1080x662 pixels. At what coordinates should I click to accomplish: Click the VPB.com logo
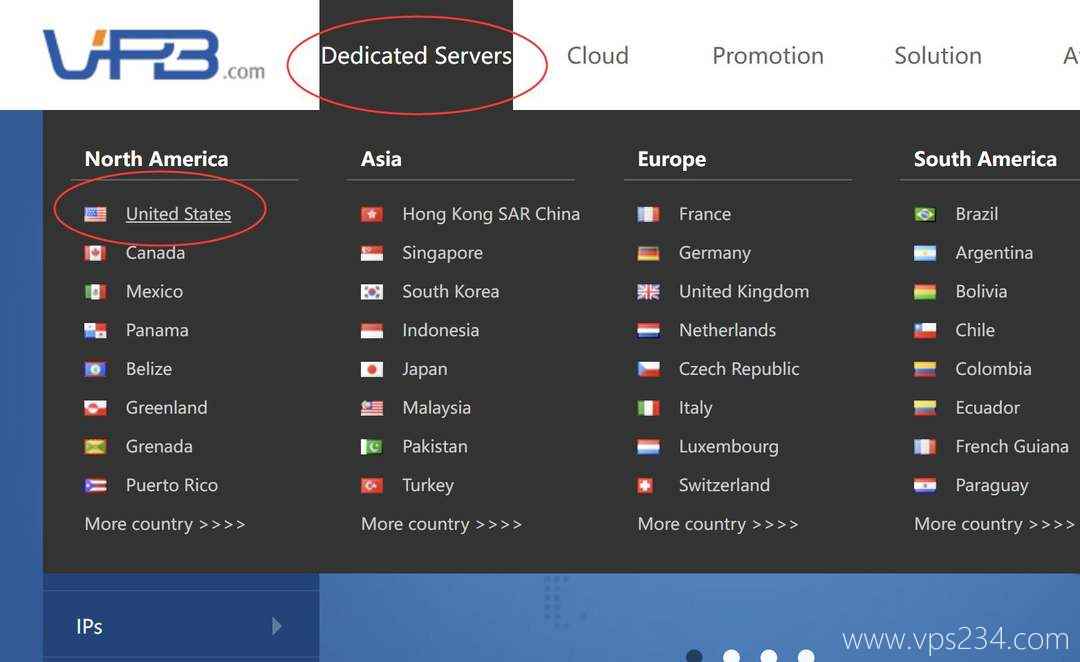pyautogui.click(x=154, y=55)
